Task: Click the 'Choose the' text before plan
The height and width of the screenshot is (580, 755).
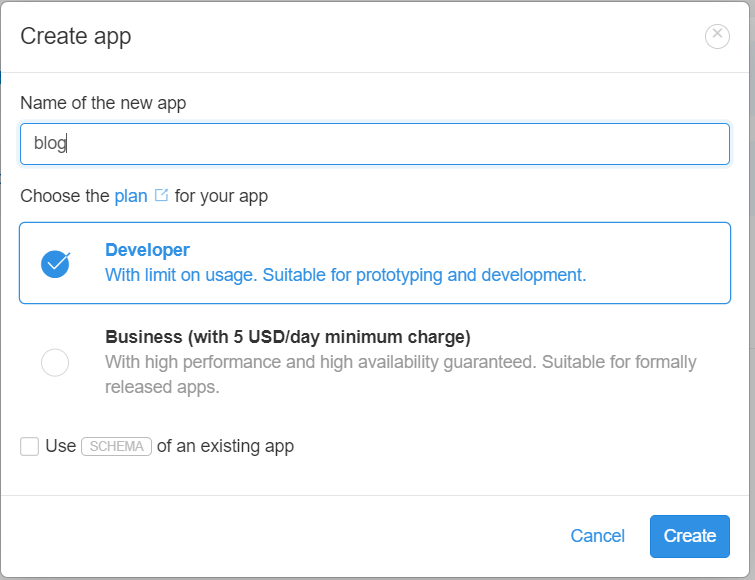Action: point(65,196)
